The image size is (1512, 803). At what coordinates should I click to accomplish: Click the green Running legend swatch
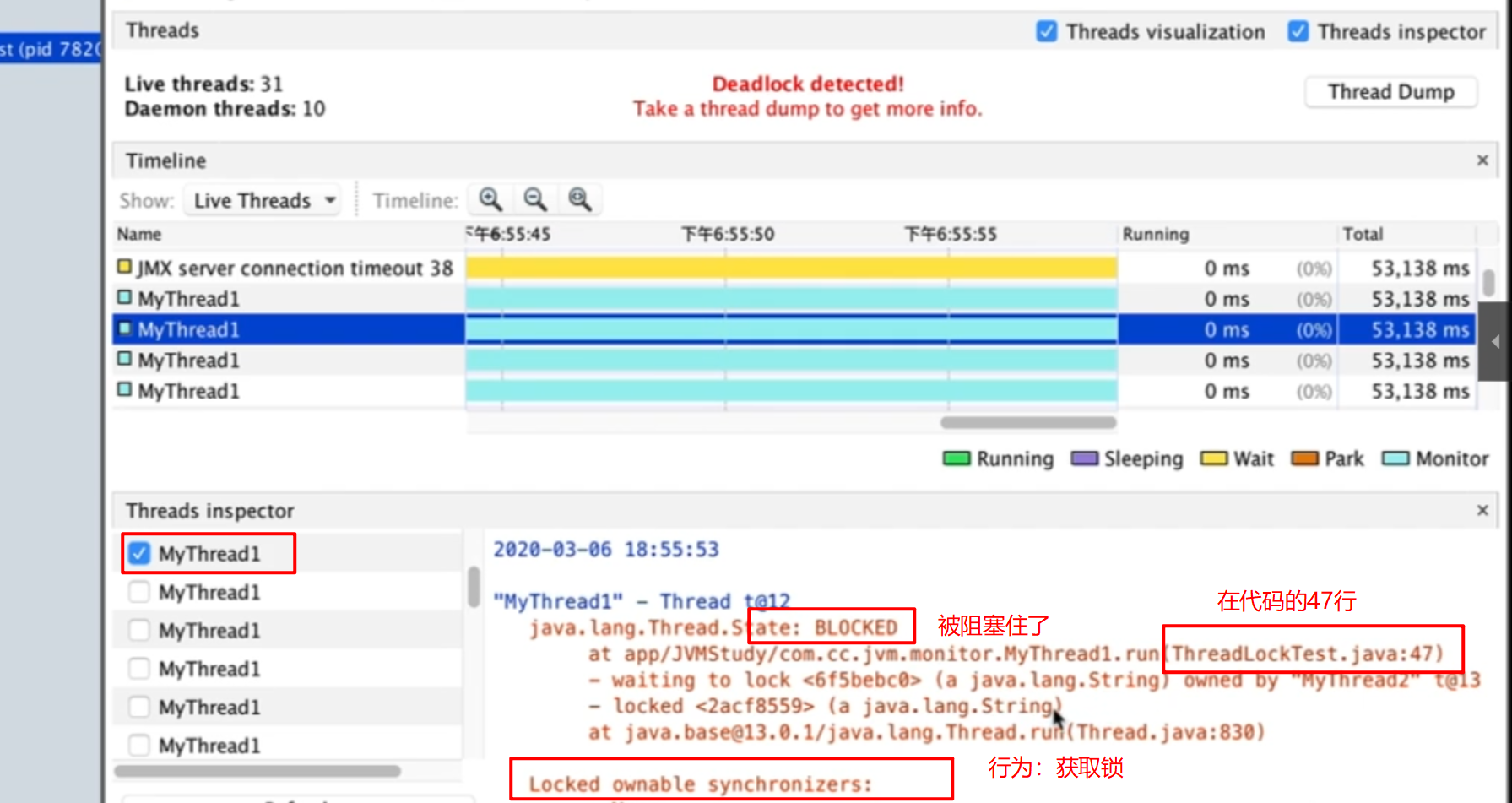957,458
